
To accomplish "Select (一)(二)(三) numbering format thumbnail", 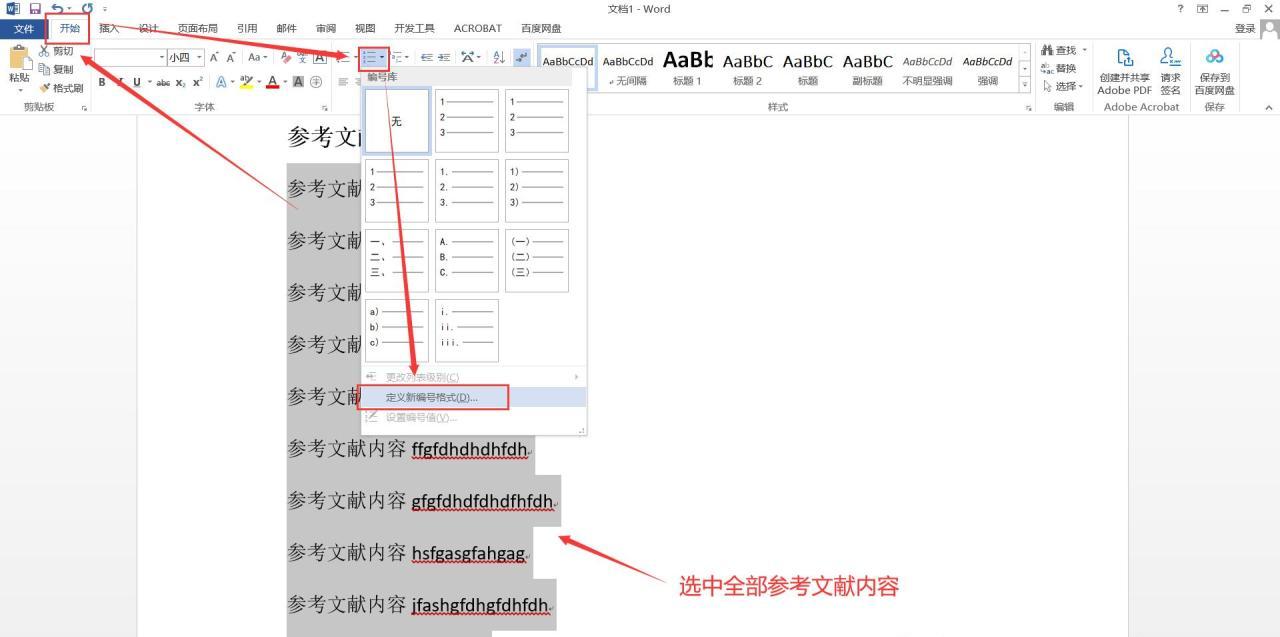I will click(537, 261).
